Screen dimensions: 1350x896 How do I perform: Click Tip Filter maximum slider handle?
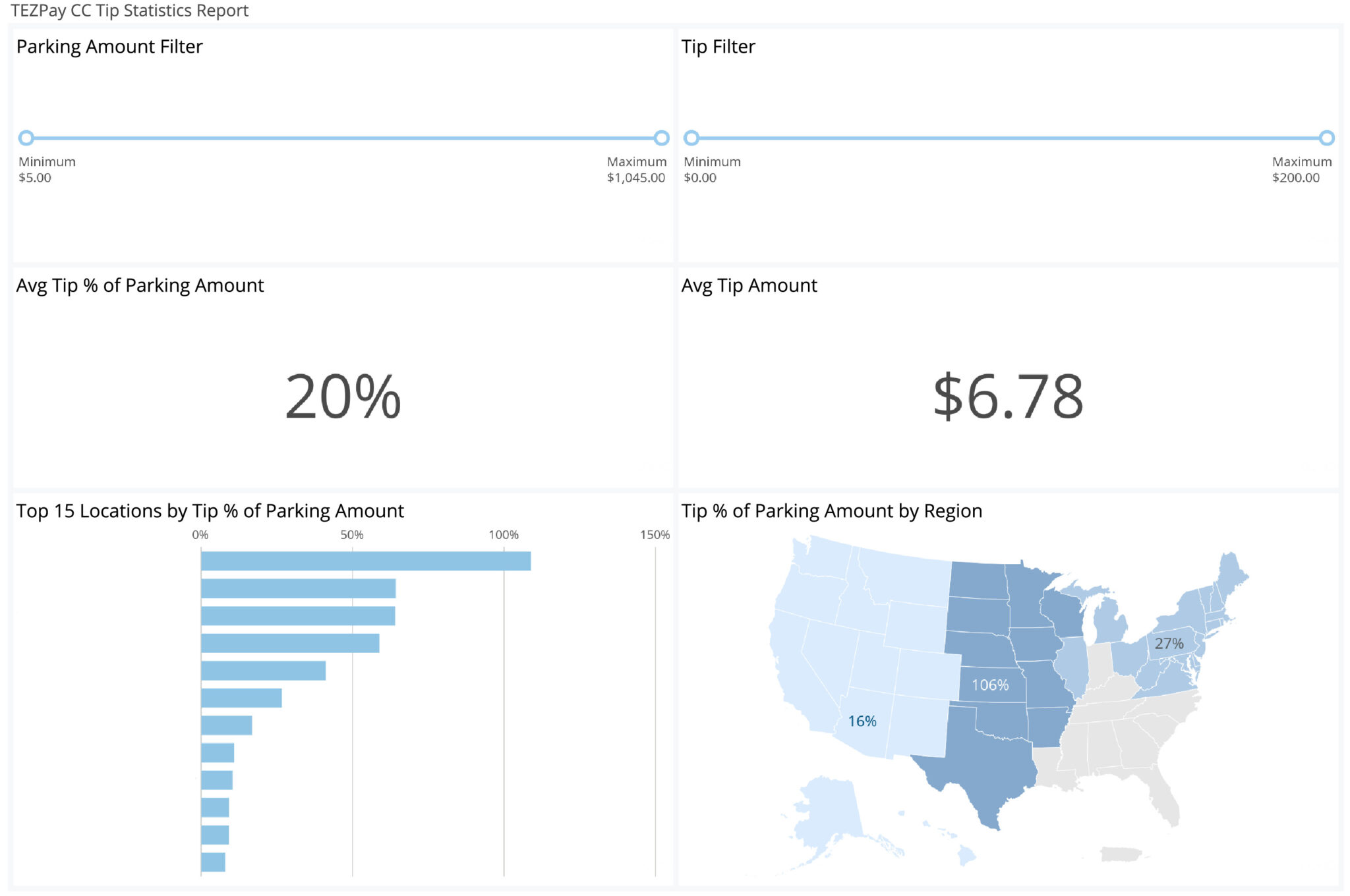tap(1326, 138)
